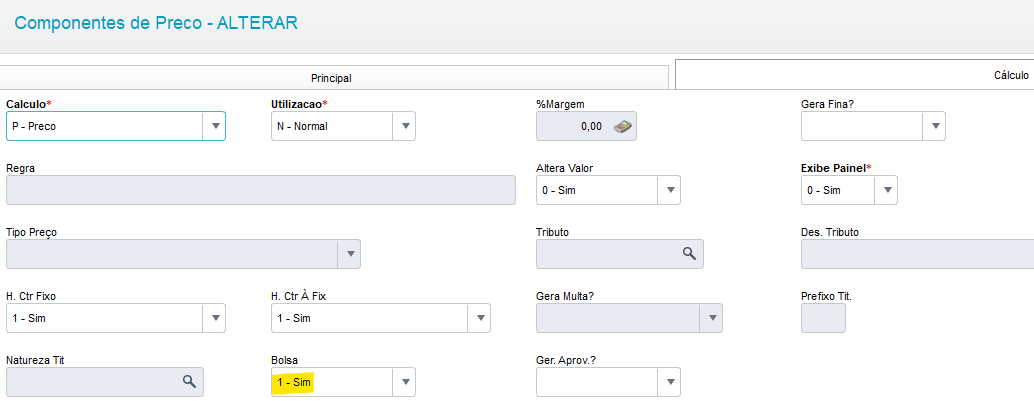The width and height of the screenshot is (1034, 401).
Task: Select the 'P - Preco' value text
Action: click(x=34, y=126)
